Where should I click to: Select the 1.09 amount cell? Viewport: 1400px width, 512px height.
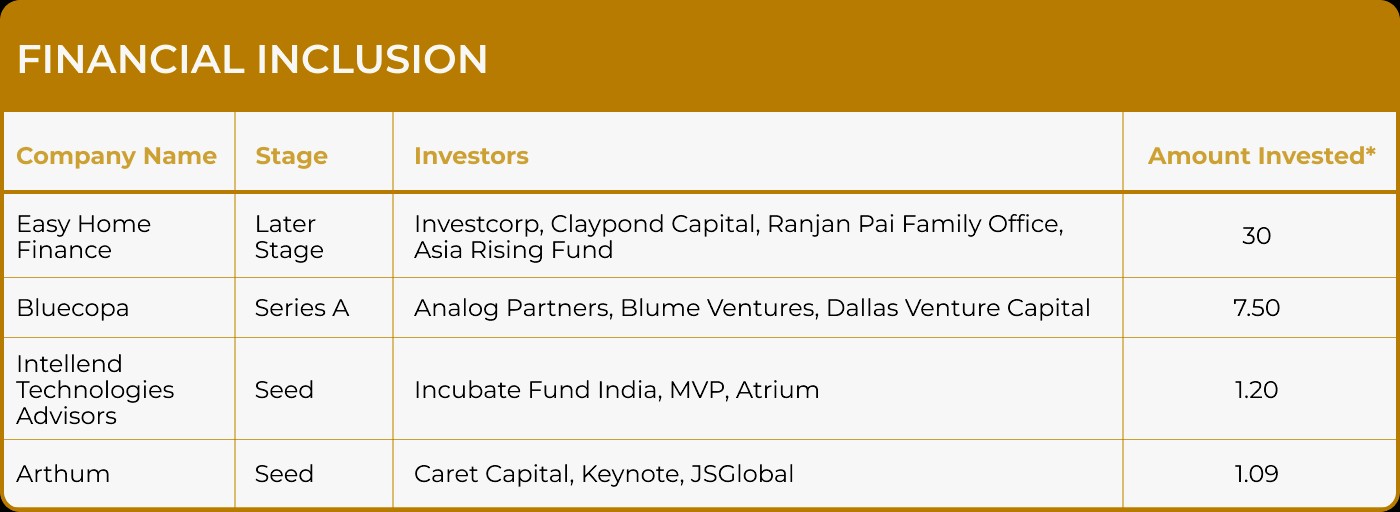pos(1256,473)
